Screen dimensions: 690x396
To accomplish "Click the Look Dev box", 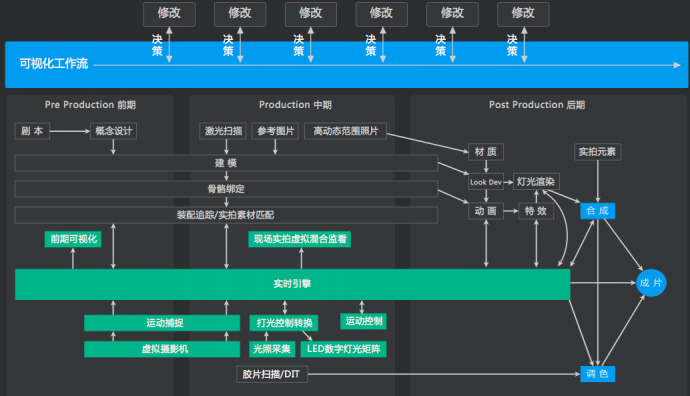I will [x=486, y=182].
